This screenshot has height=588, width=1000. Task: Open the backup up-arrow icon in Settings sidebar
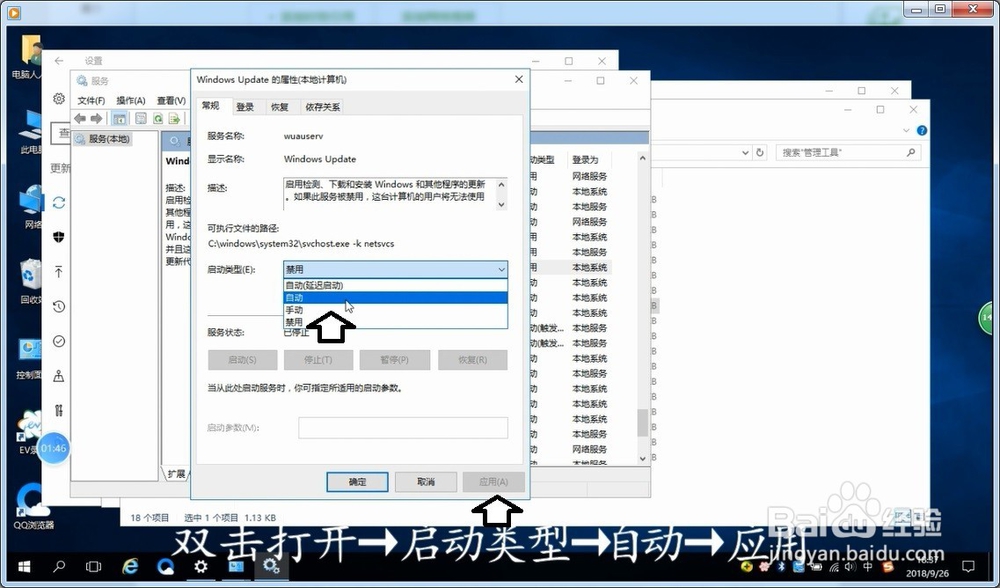pyautogui.click(x=59, y=272)
